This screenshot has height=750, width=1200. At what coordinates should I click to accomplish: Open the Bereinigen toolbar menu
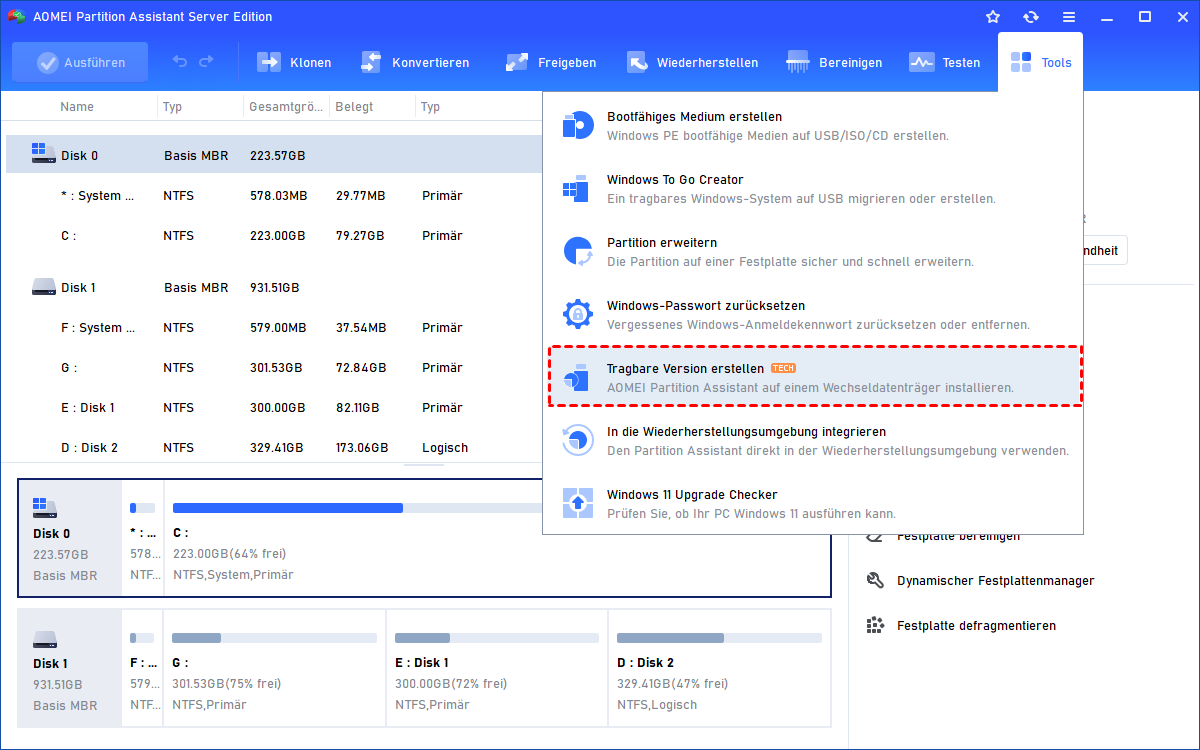[835, 62]
